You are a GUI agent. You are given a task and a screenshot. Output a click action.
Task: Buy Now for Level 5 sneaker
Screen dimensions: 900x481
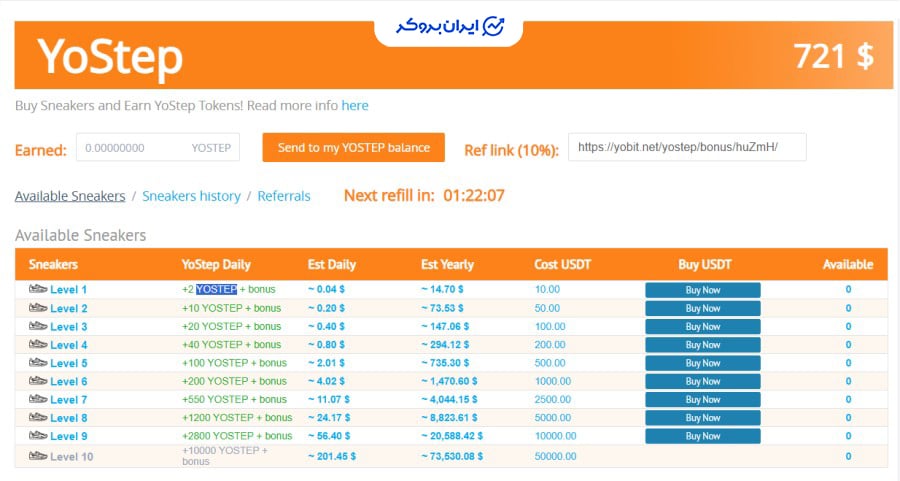coord(703,363)
